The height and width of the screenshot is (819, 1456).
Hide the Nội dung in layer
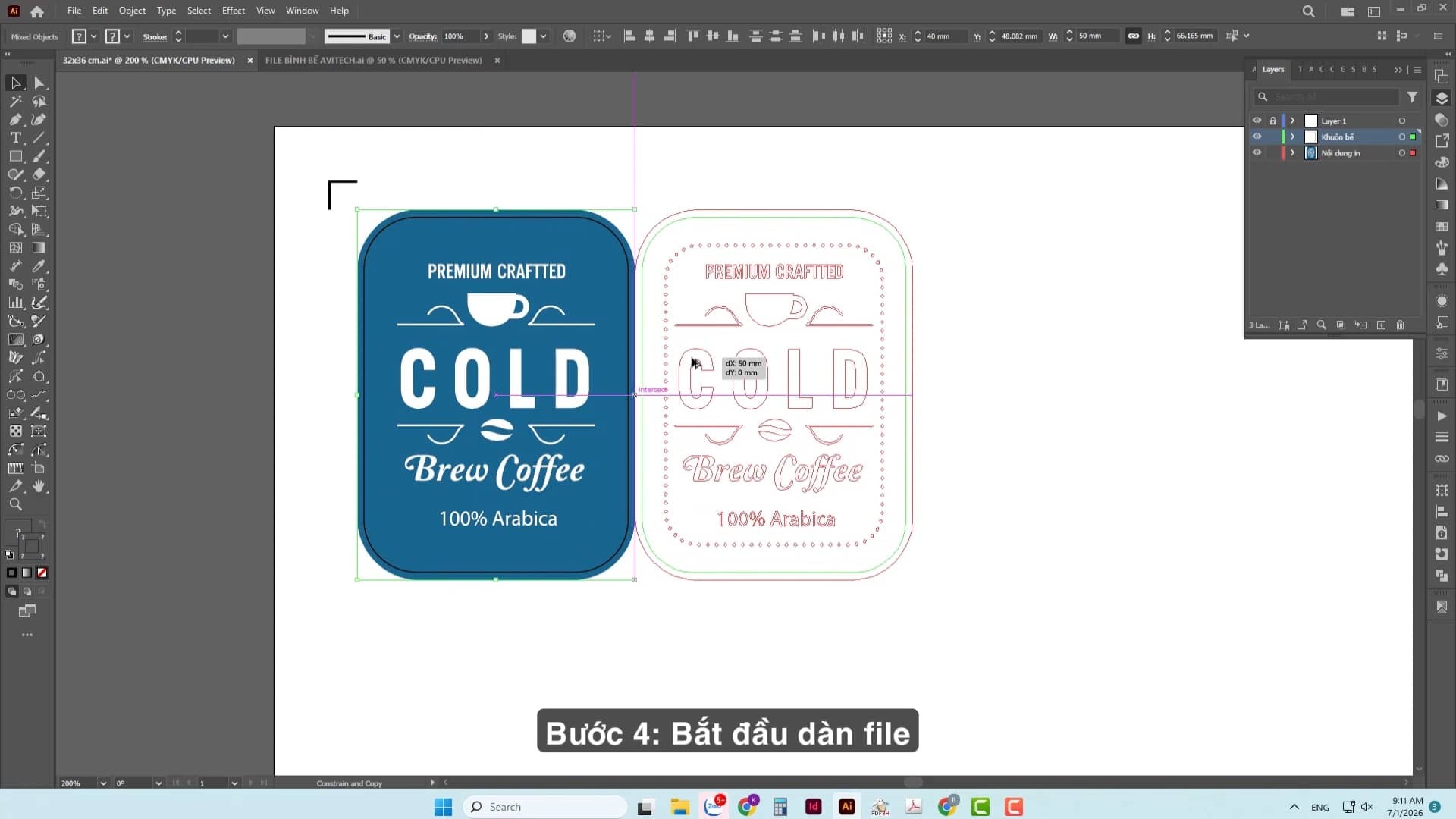coord(1257,152)
